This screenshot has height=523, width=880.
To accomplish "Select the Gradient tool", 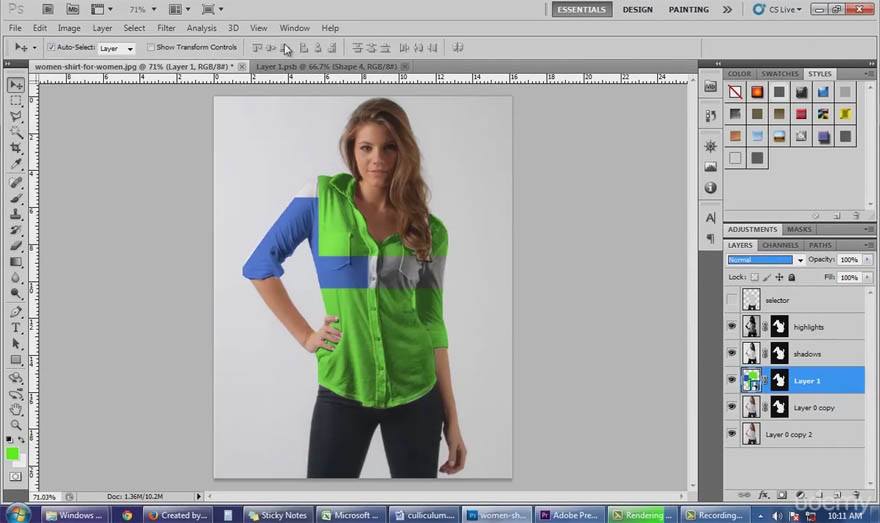I will (x=16, y=262).
